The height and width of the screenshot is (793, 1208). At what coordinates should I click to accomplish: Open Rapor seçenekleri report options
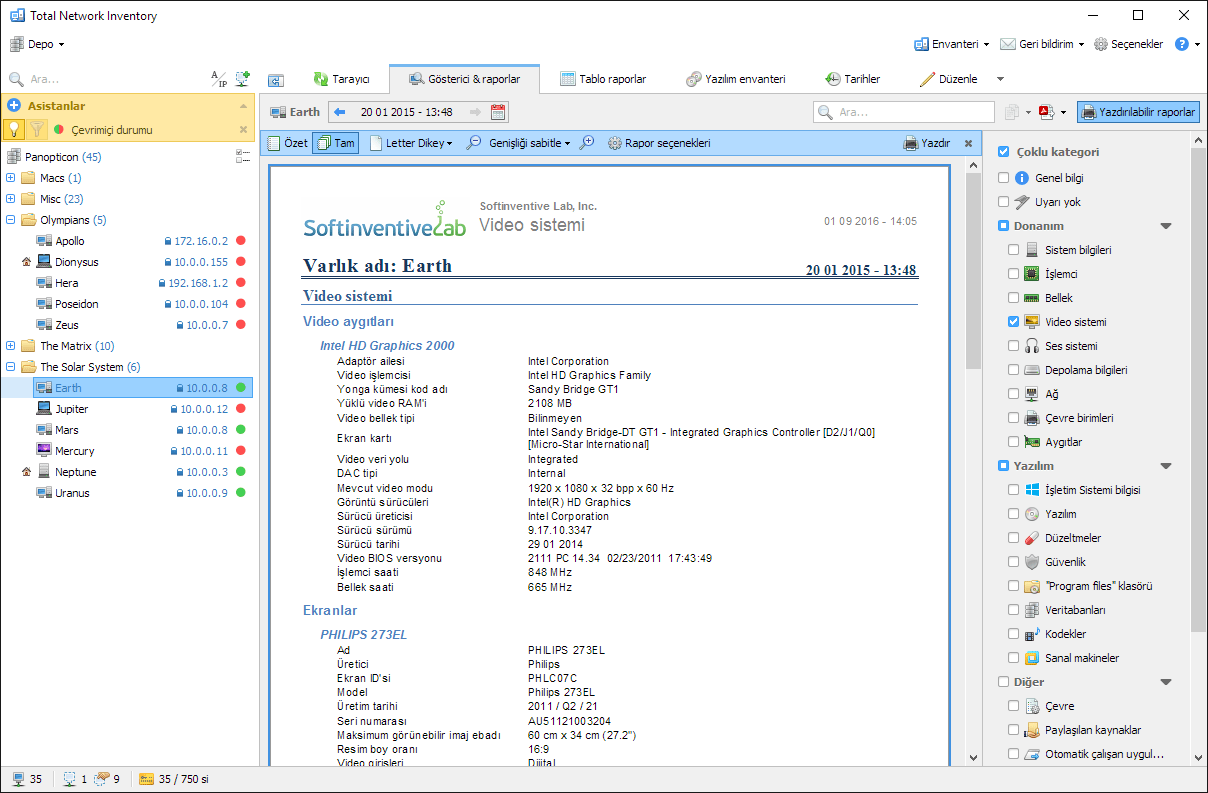[659, 143]
